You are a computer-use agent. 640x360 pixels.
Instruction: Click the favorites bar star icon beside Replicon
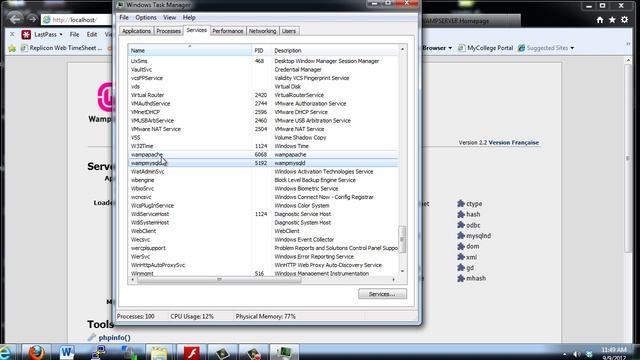pos(12,48)
